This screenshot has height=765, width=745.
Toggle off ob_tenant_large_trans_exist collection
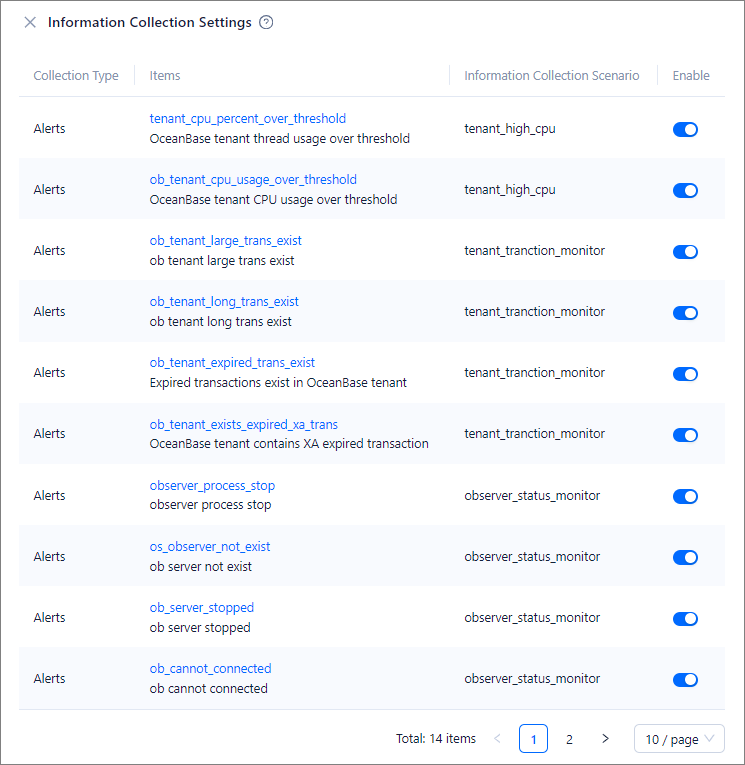point(685,252)
